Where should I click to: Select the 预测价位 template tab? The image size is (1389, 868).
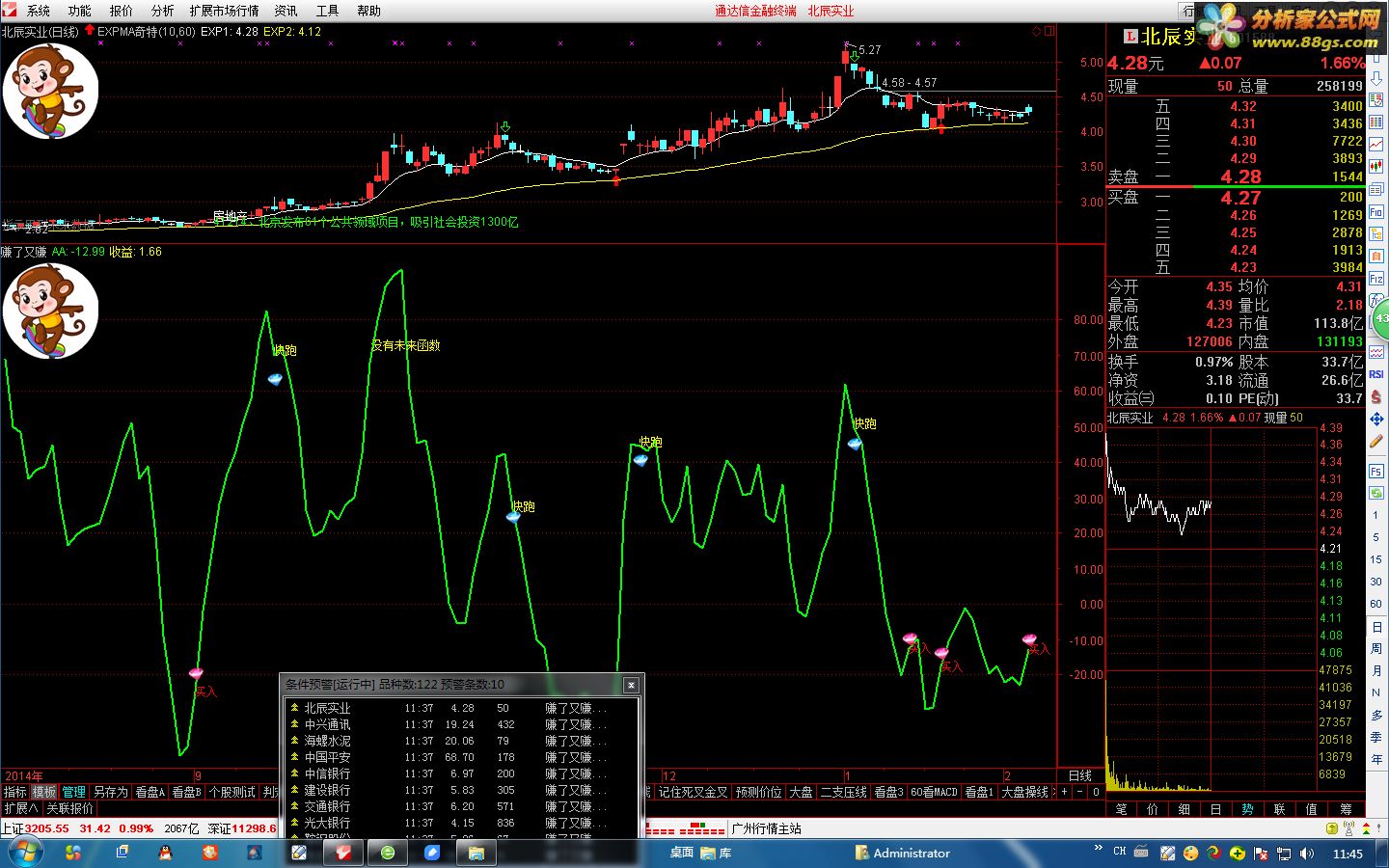tap(758, 792)
